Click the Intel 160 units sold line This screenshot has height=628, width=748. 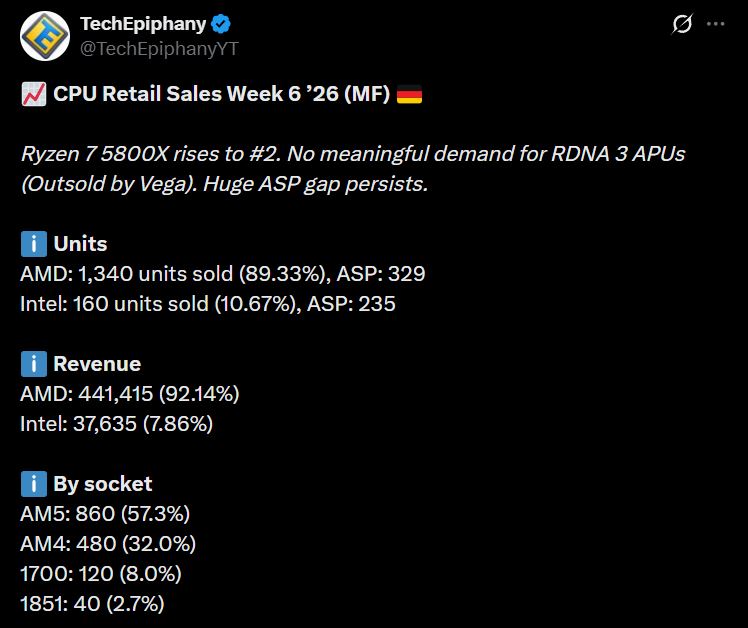[x=207, y=303]
